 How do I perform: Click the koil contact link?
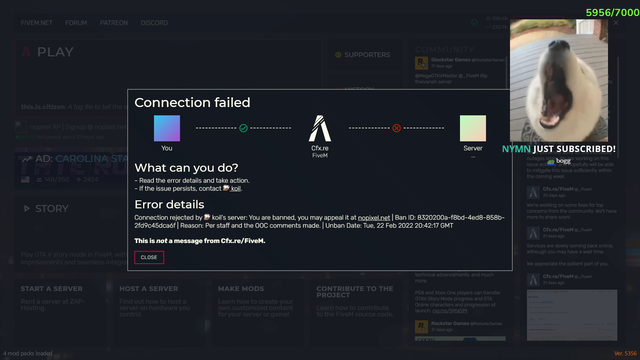pos(236,189)
